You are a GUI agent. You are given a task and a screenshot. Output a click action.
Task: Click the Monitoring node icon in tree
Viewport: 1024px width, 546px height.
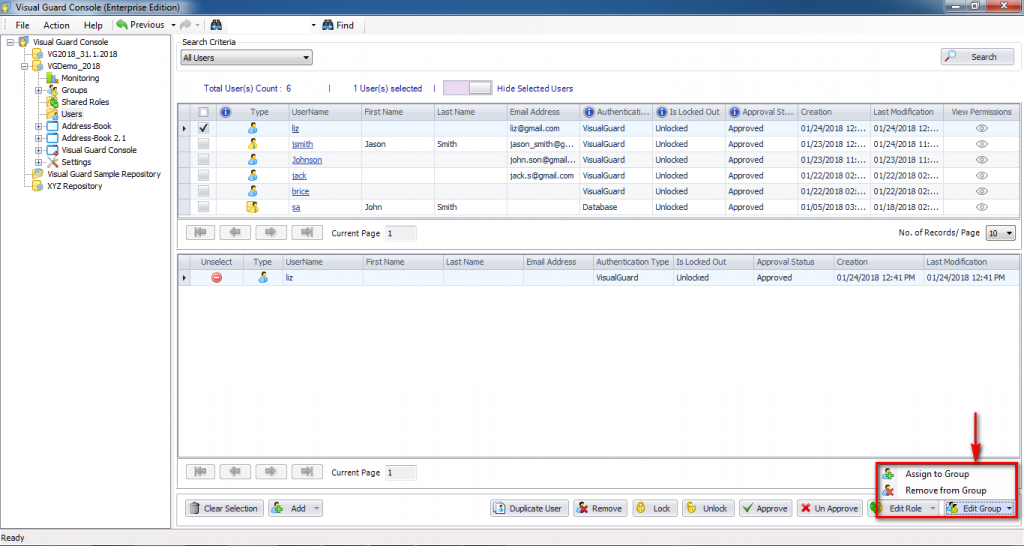(52, 78)
